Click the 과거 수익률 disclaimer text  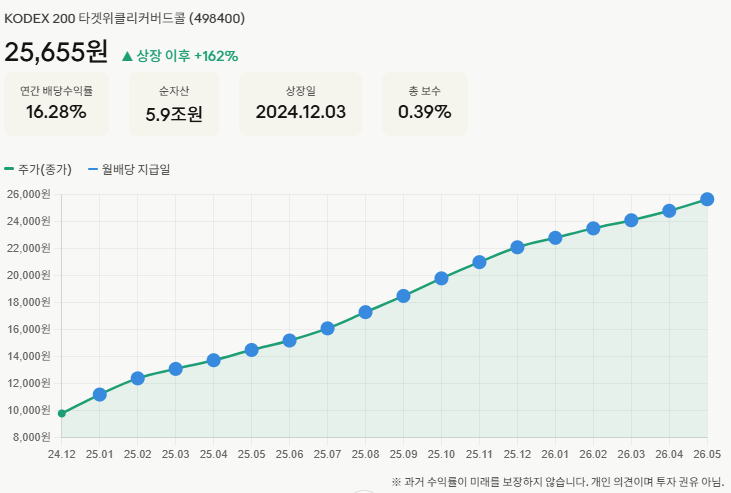point(558,482)
